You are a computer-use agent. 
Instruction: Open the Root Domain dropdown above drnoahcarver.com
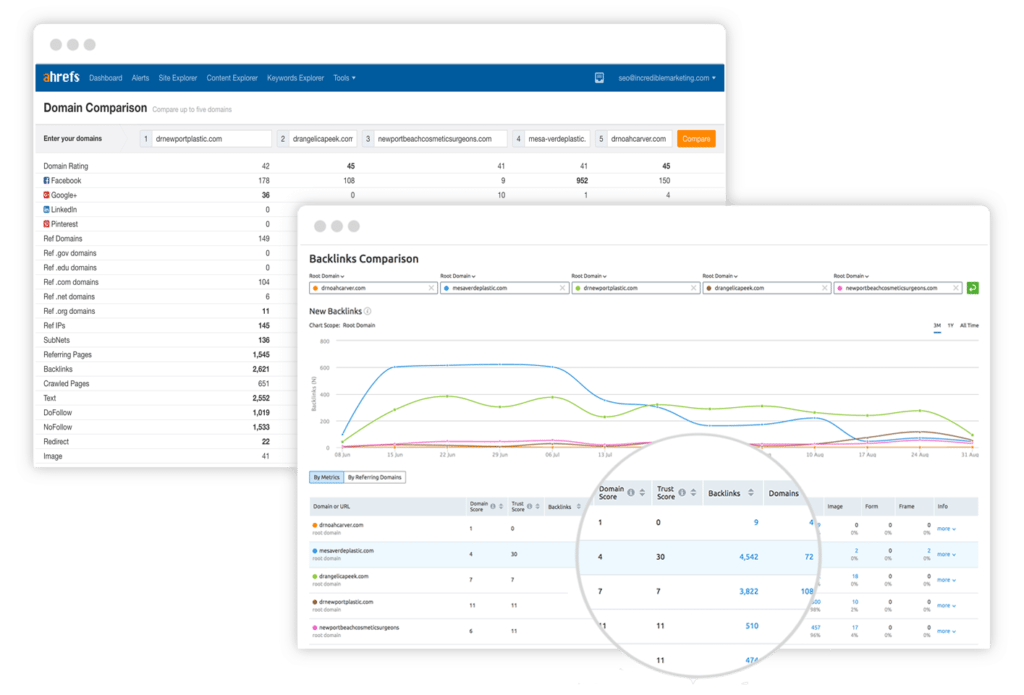(x=327, y=276)
